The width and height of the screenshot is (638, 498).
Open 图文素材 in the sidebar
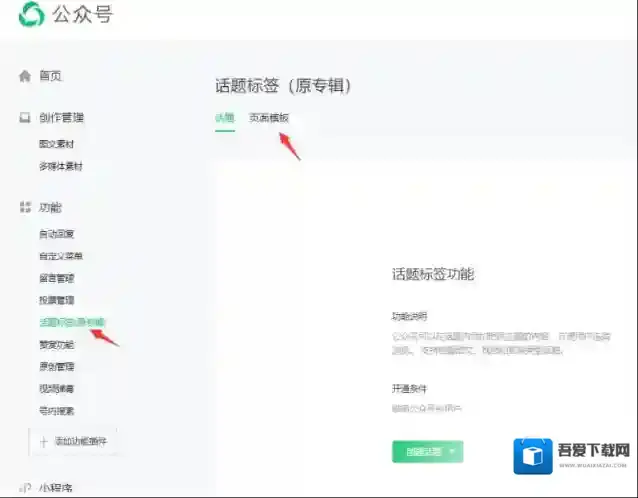57,144
